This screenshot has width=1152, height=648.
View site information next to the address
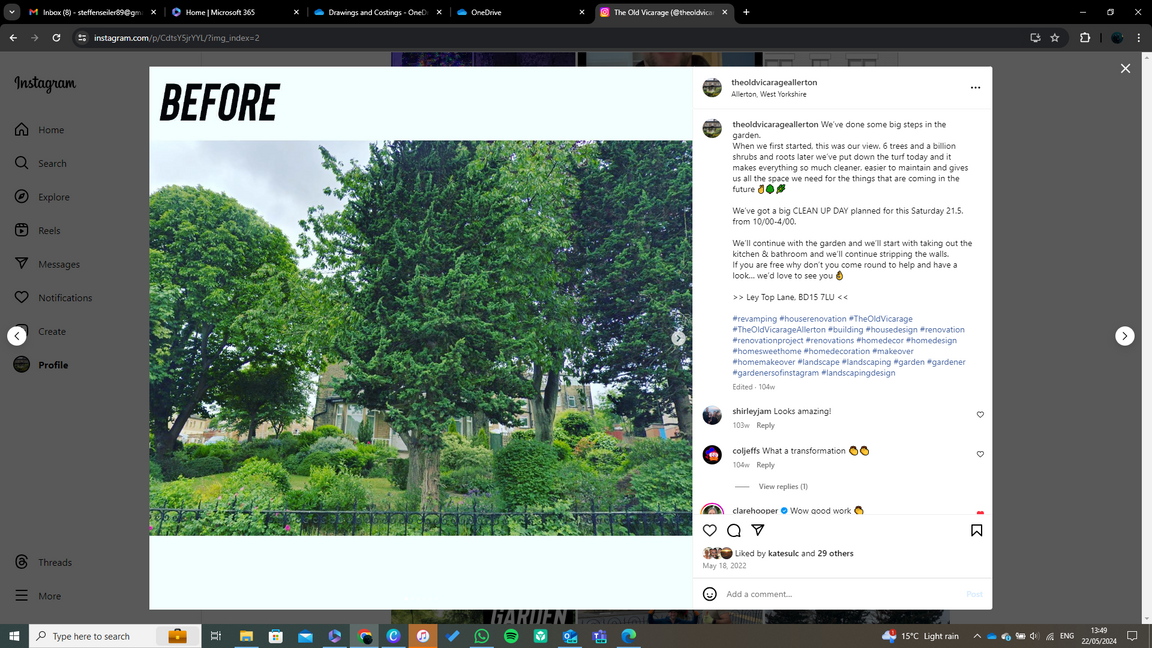coord(82,37)
